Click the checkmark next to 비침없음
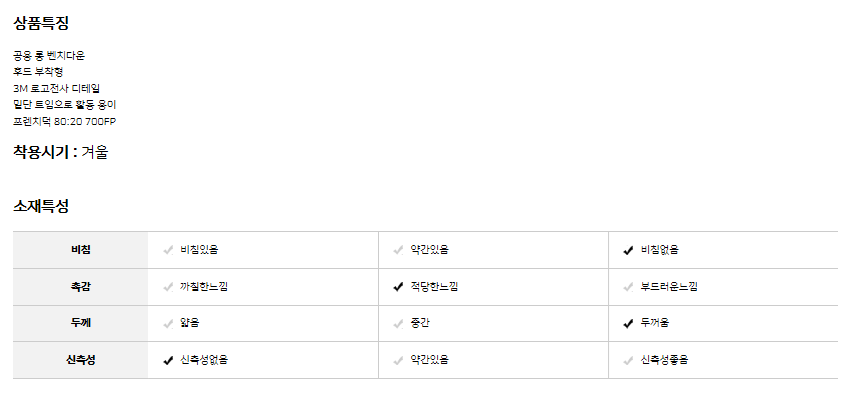Screen dimensions: 861x404 629,251
